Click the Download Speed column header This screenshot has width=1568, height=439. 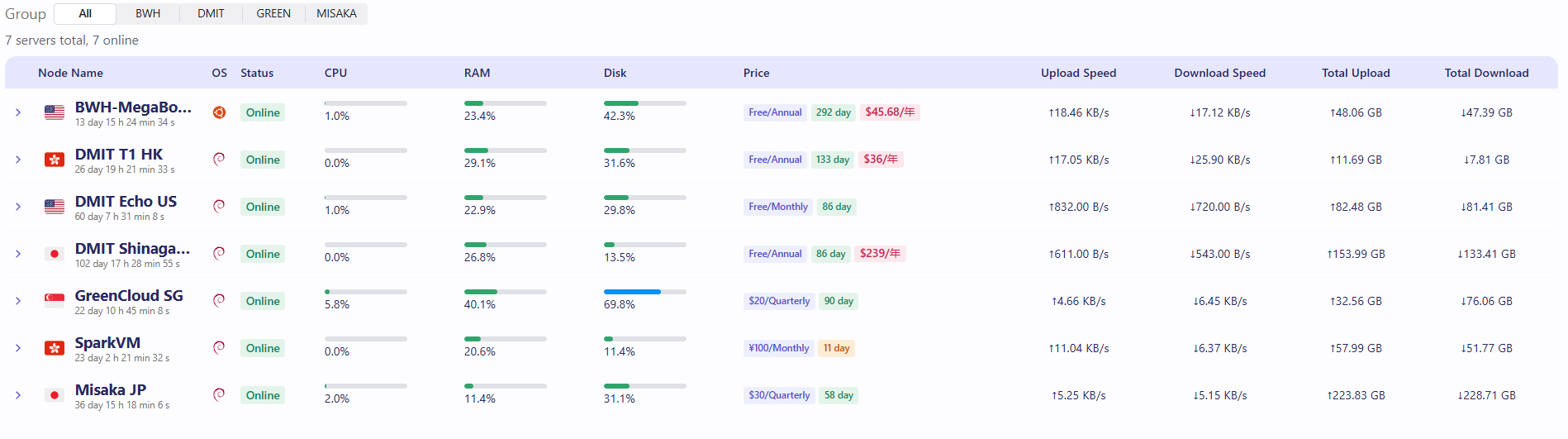click(1219, 73)
